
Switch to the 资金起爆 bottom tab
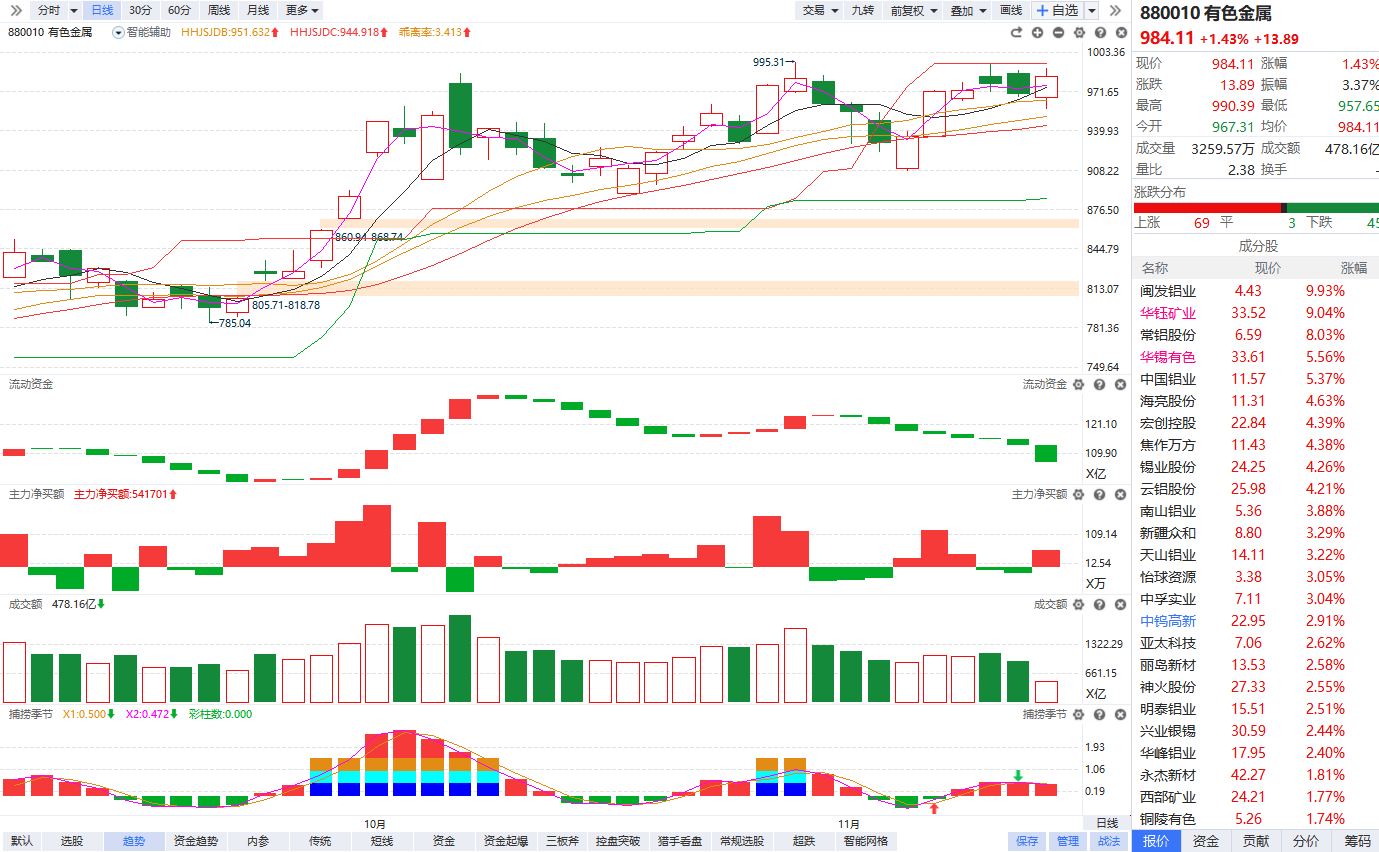coord(508,841)
